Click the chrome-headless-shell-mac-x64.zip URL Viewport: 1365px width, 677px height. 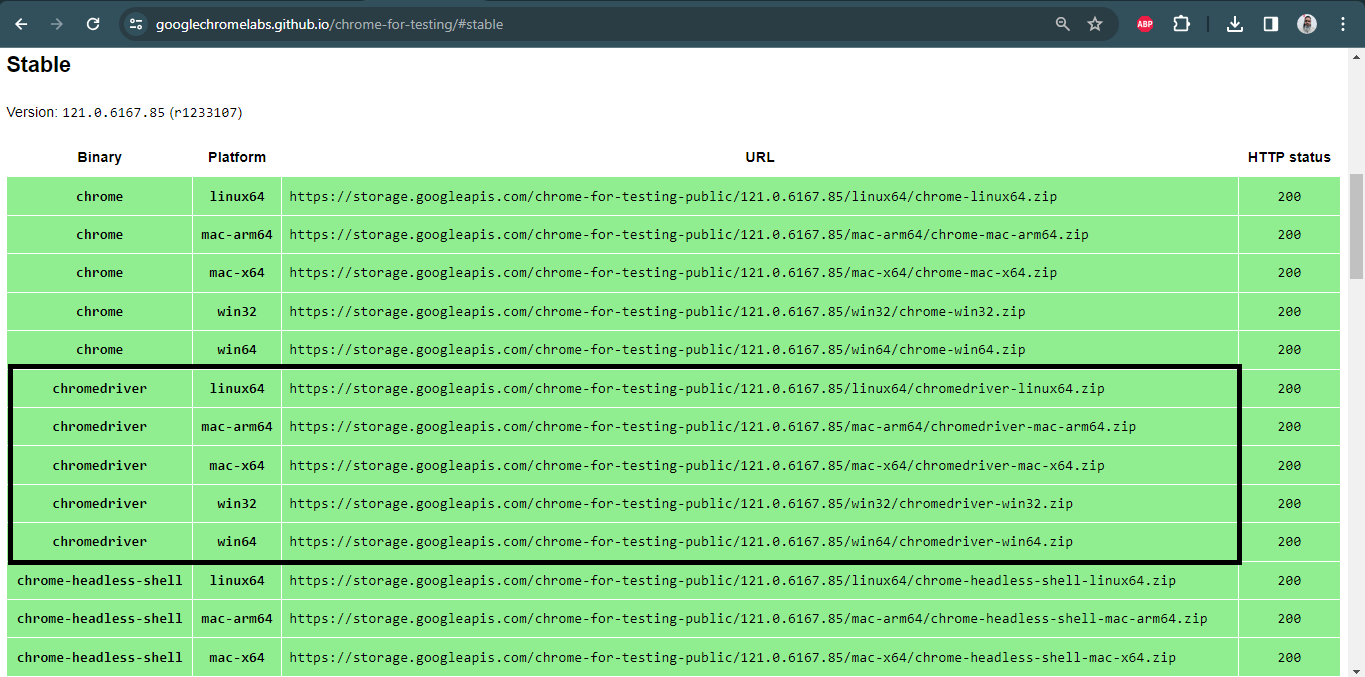point(733,658)
